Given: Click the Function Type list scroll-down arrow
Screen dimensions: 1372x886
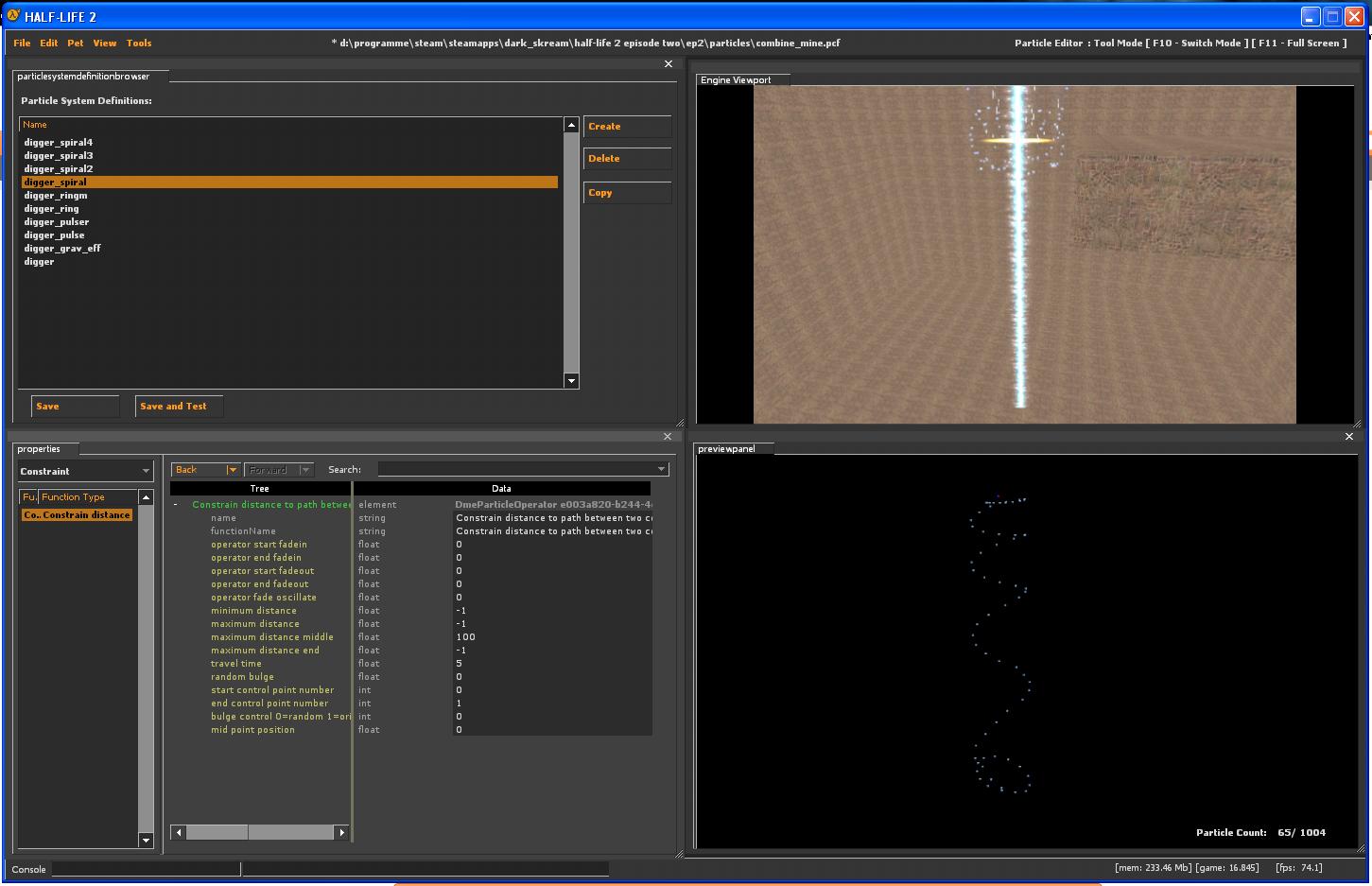Looking at the screenshot, I should point(146,840).
